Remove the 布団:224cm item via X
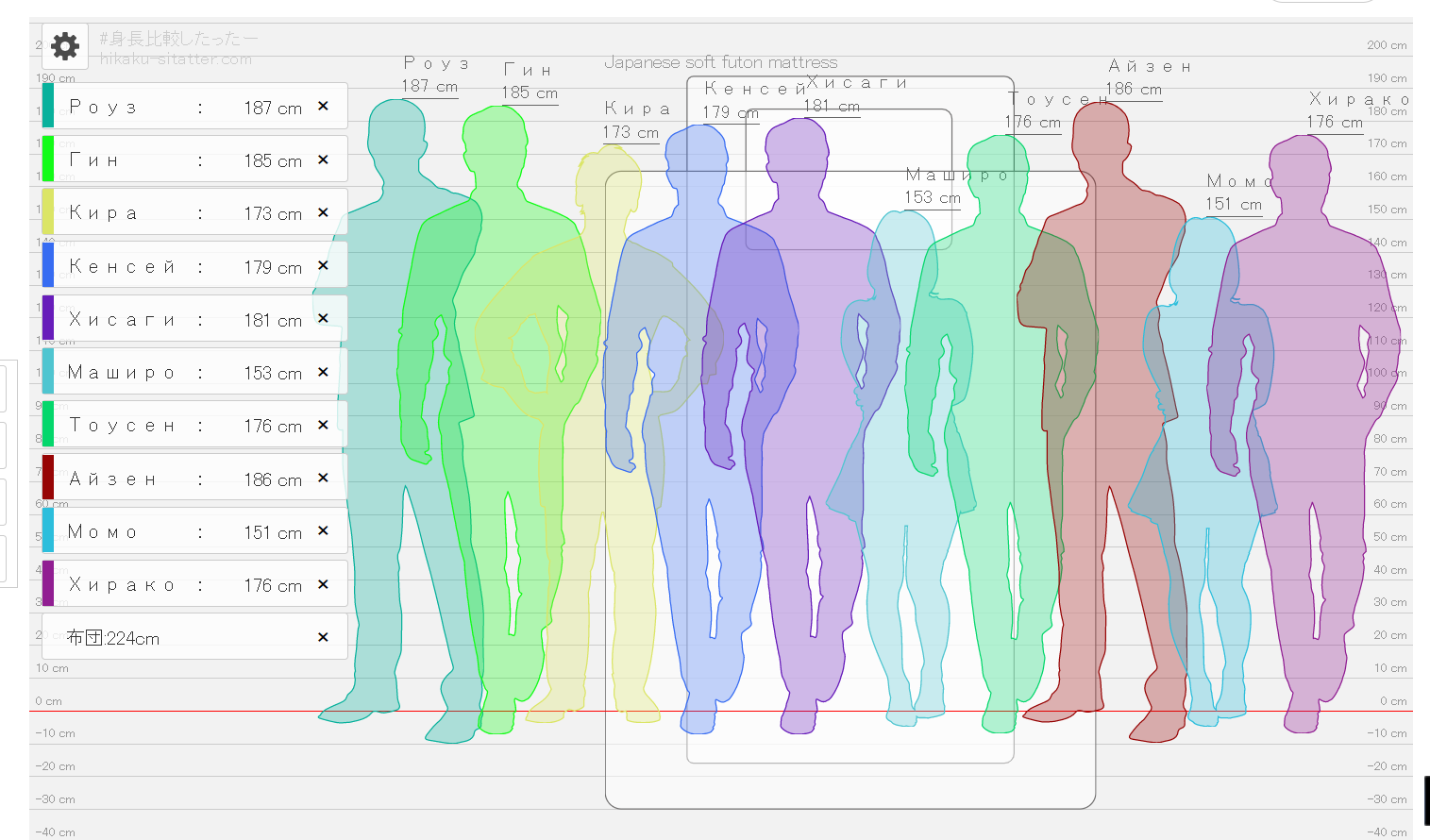The height and width of the screenshot is (840, 1430). click(x=323, y=637)
